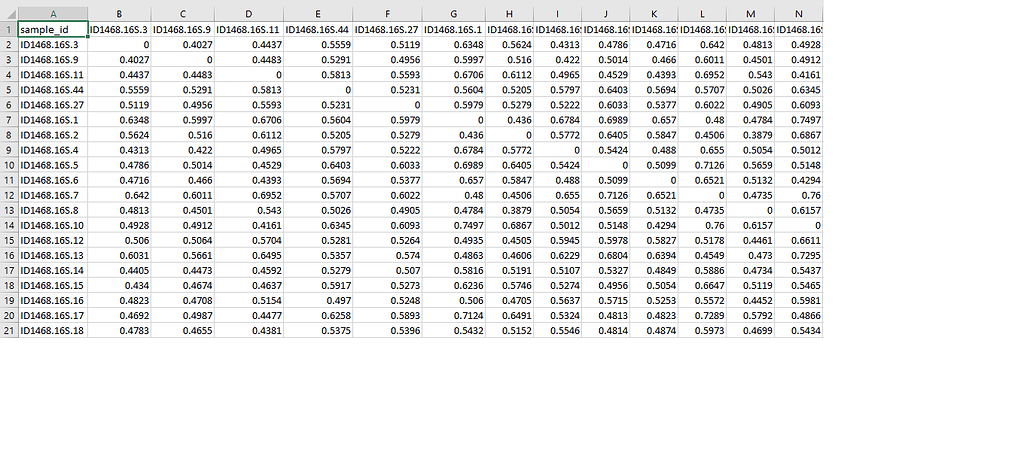The height and width of the screenshot is (471, 1024).
Task: Select cell N7 with value 0.7497
Action: pyautogui.click(x=799, y=120)
